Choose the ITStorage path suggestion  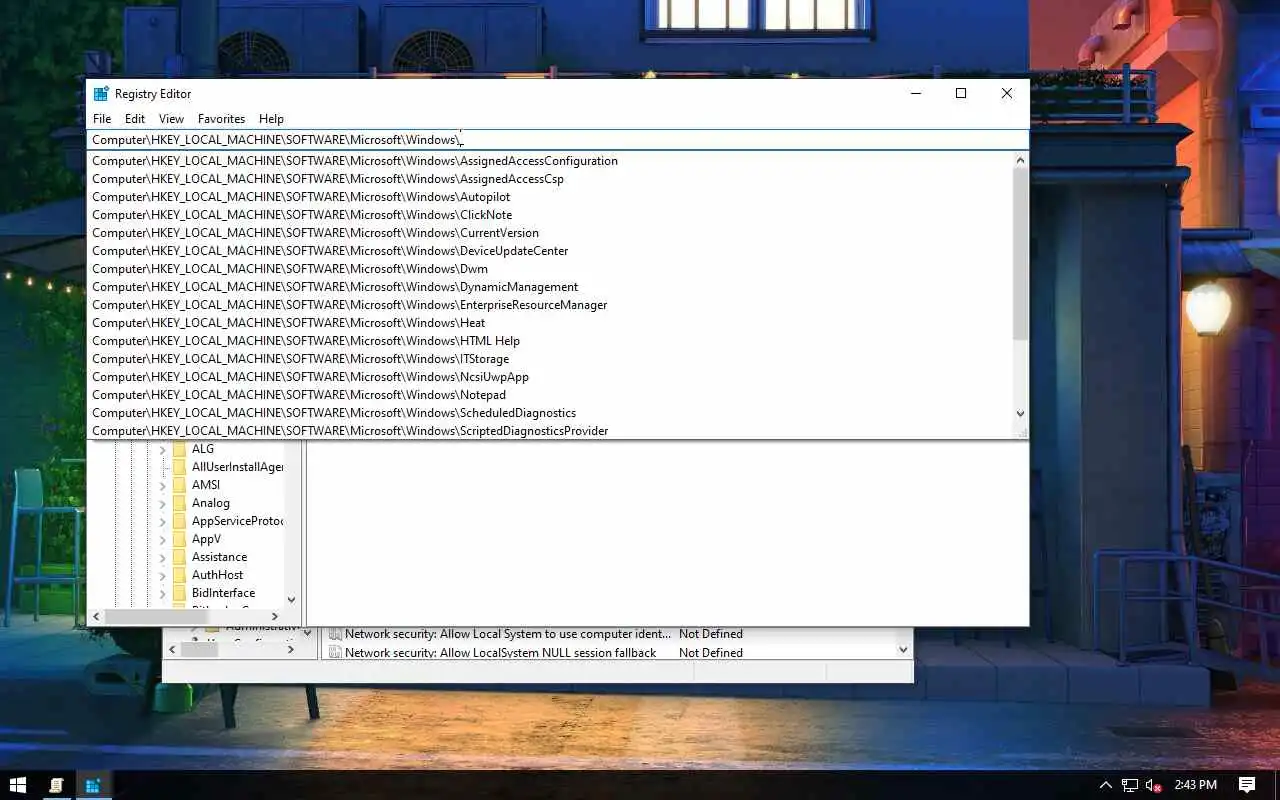(550, 359)
